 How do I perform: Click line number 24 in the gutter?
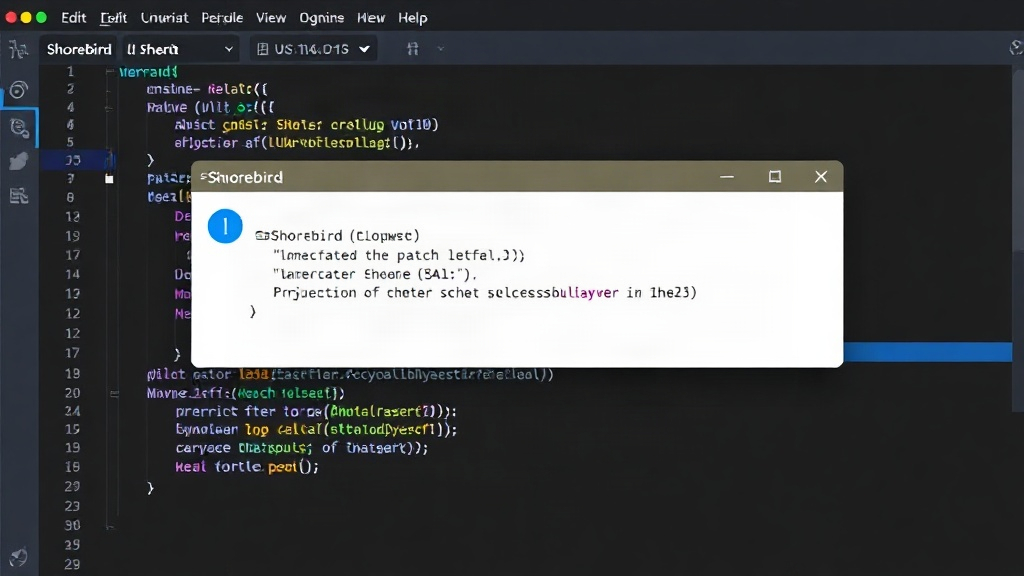tap(72, 411)
